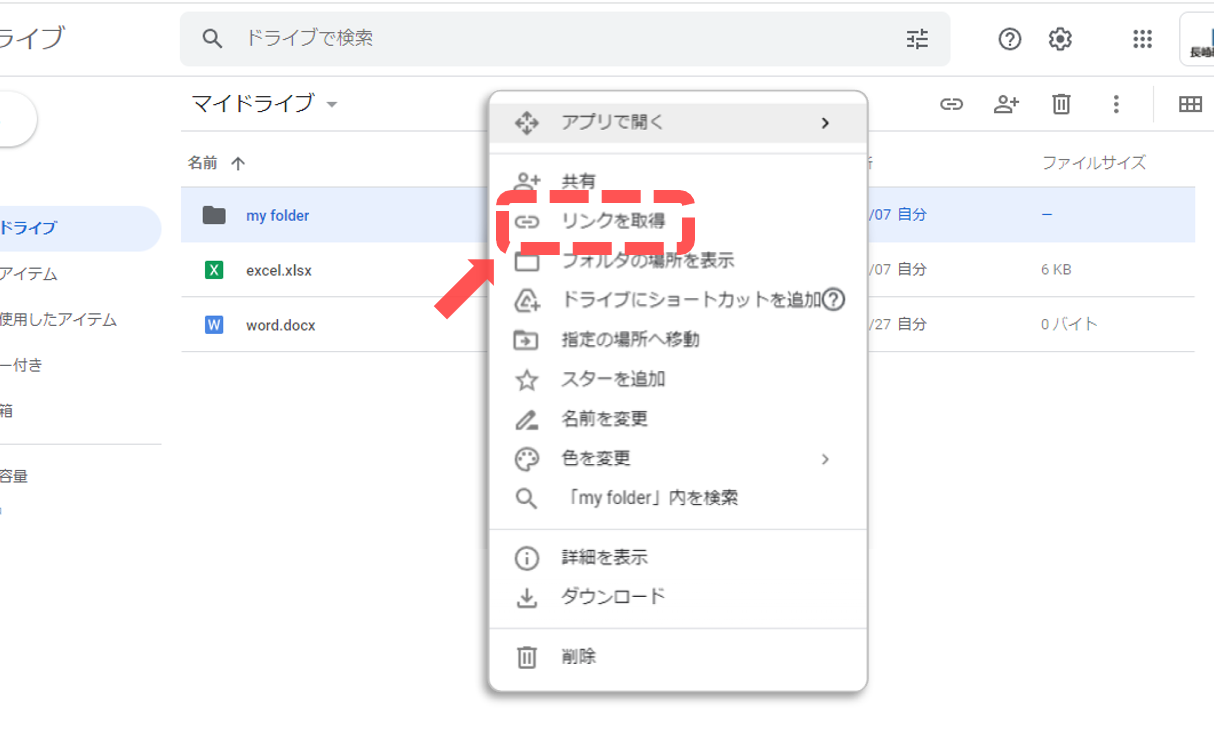Open the Google apps grid icon
Image resolution: width=1214 pixels, height=742 pixels.
tap(1142, 39)
